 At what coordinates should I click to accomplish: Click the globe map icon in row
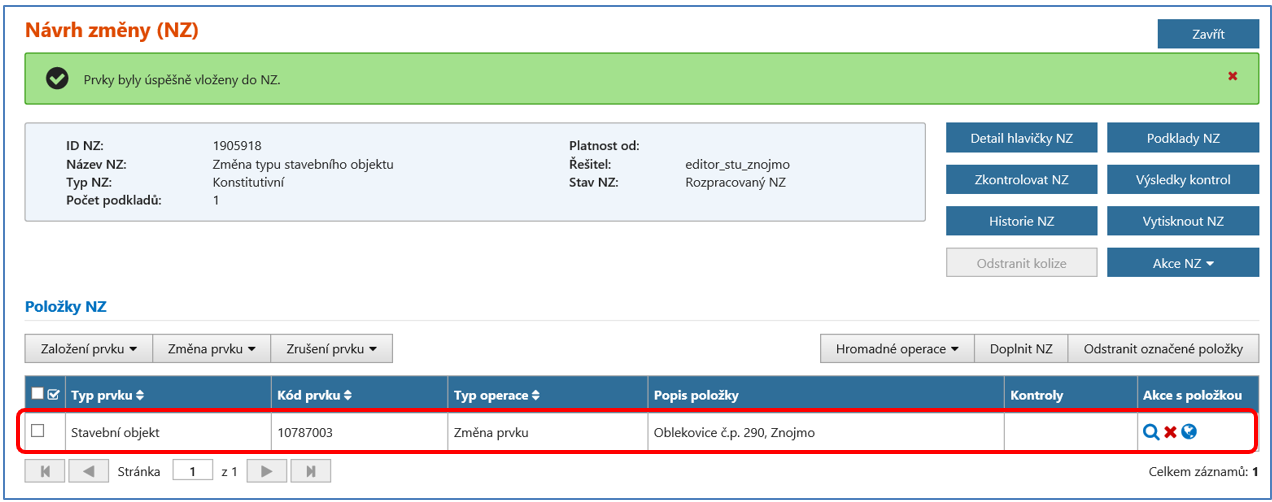(1189, 432)
